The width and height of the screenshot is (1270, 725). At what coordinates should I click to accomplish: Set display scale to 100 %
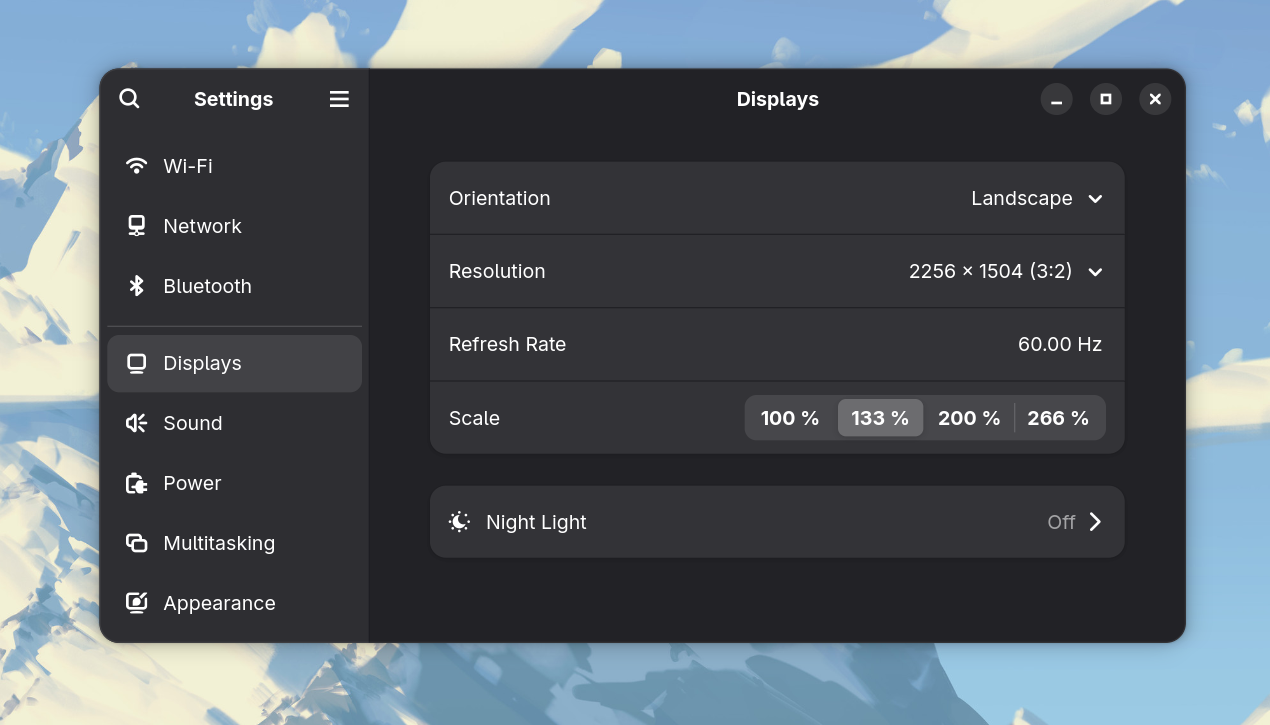[790, 418]
